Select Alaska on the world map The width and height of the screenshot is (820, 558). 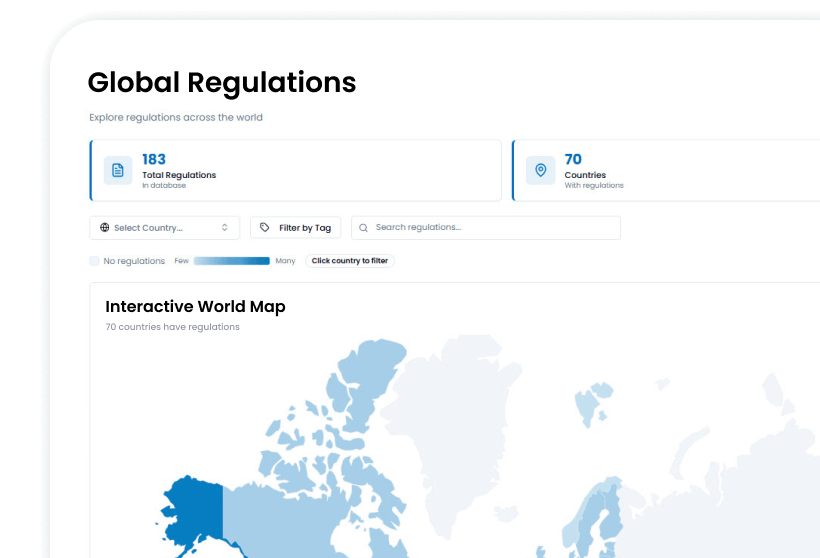pyautogui.click(x=196, y=510)
